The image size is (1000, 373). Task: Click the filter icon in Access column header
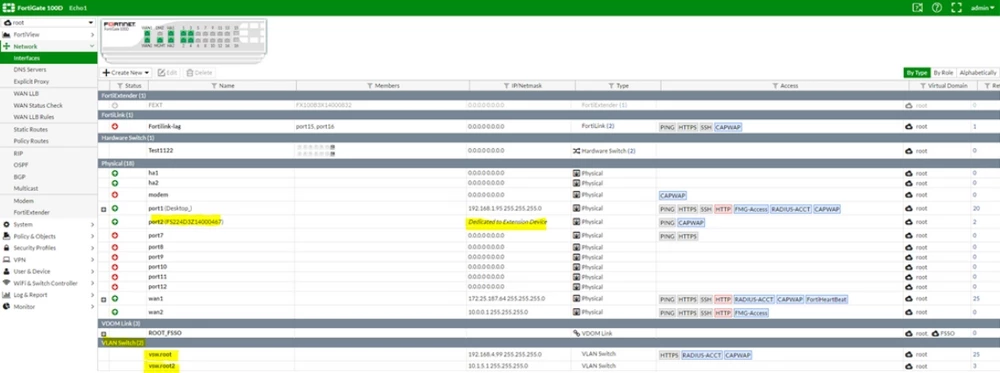click(x=775, y=85)
